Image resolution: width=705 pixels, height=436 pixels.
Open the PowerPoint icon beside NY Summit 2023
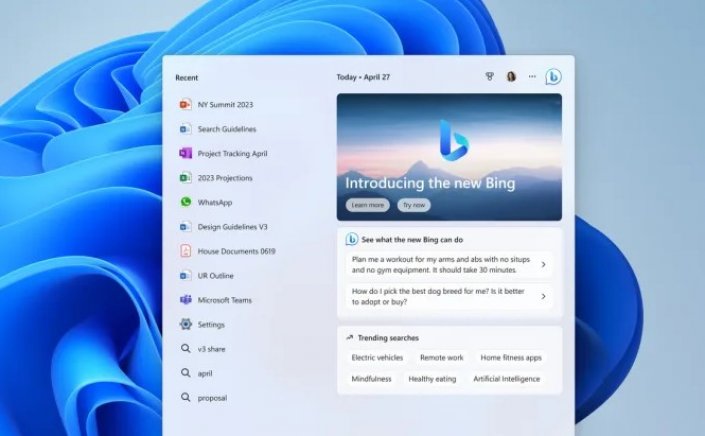[x=185, y=104]
